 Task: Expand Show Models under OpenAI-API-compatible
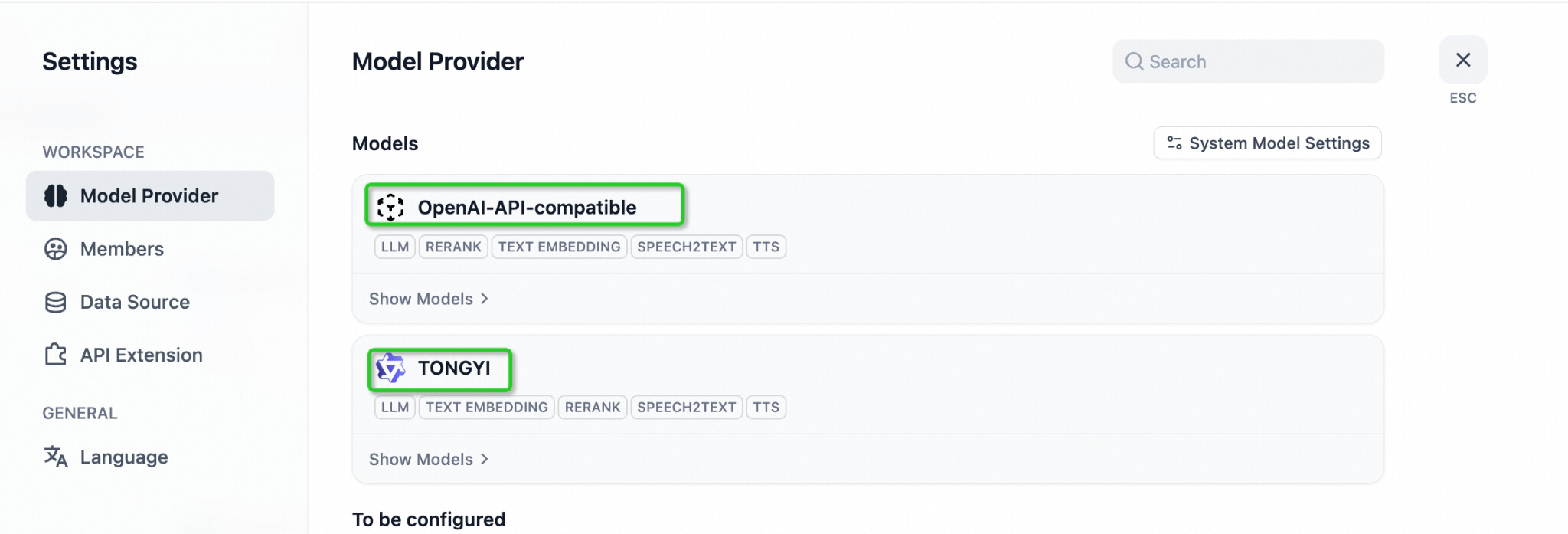coord(421,299)
